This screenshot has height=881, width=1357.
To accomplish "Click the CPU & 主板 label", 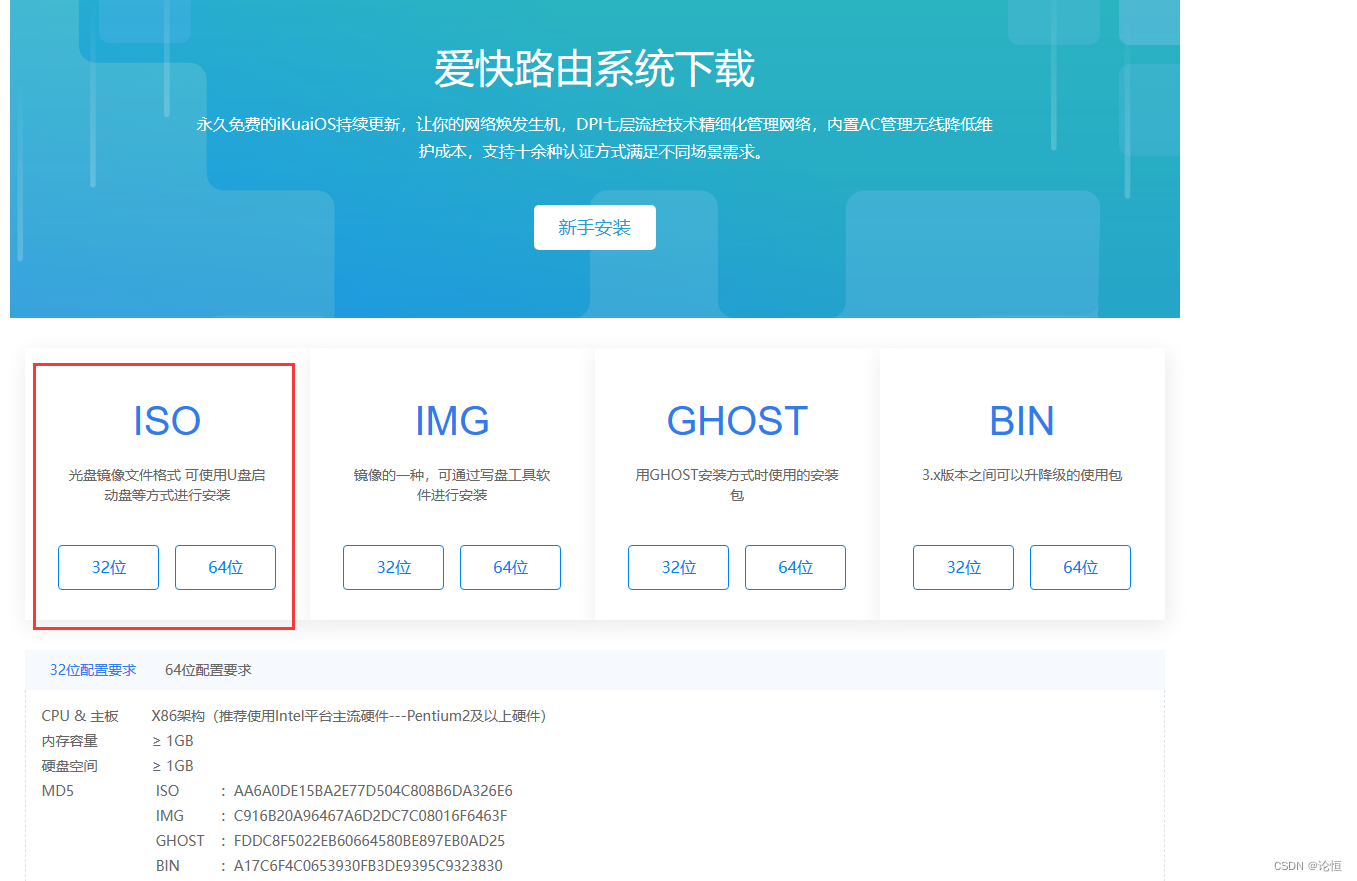I will [80, 716].
